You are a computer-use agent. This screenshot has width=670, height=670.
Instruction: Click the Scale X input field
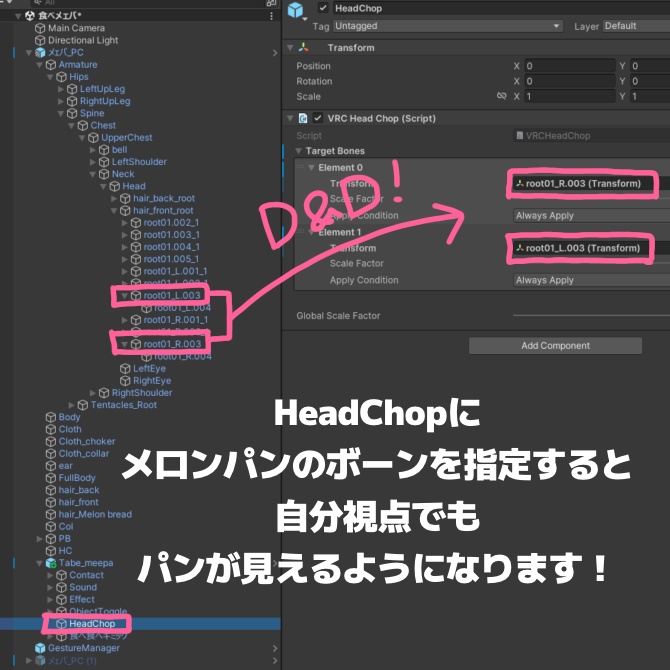coord(570,97)
